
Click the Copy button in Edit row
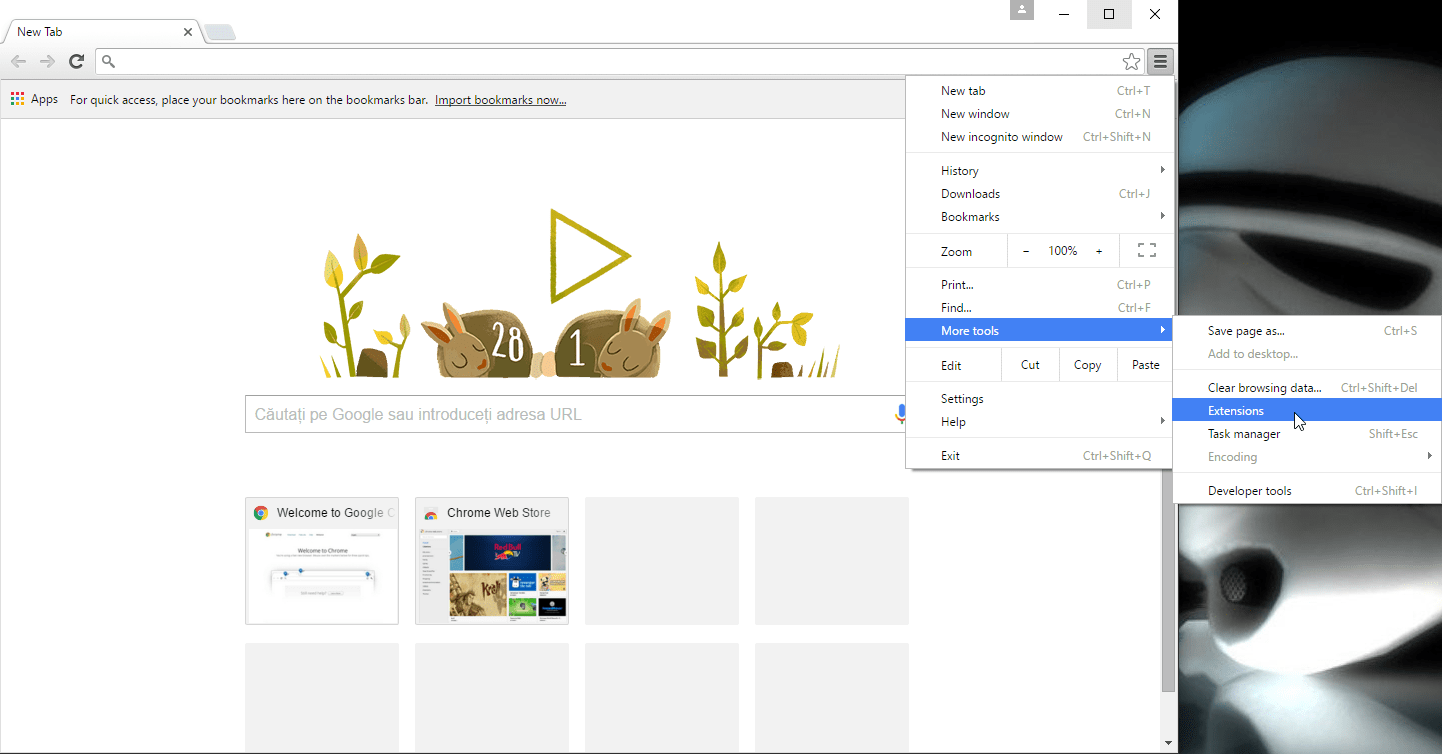pos(1088,365)
